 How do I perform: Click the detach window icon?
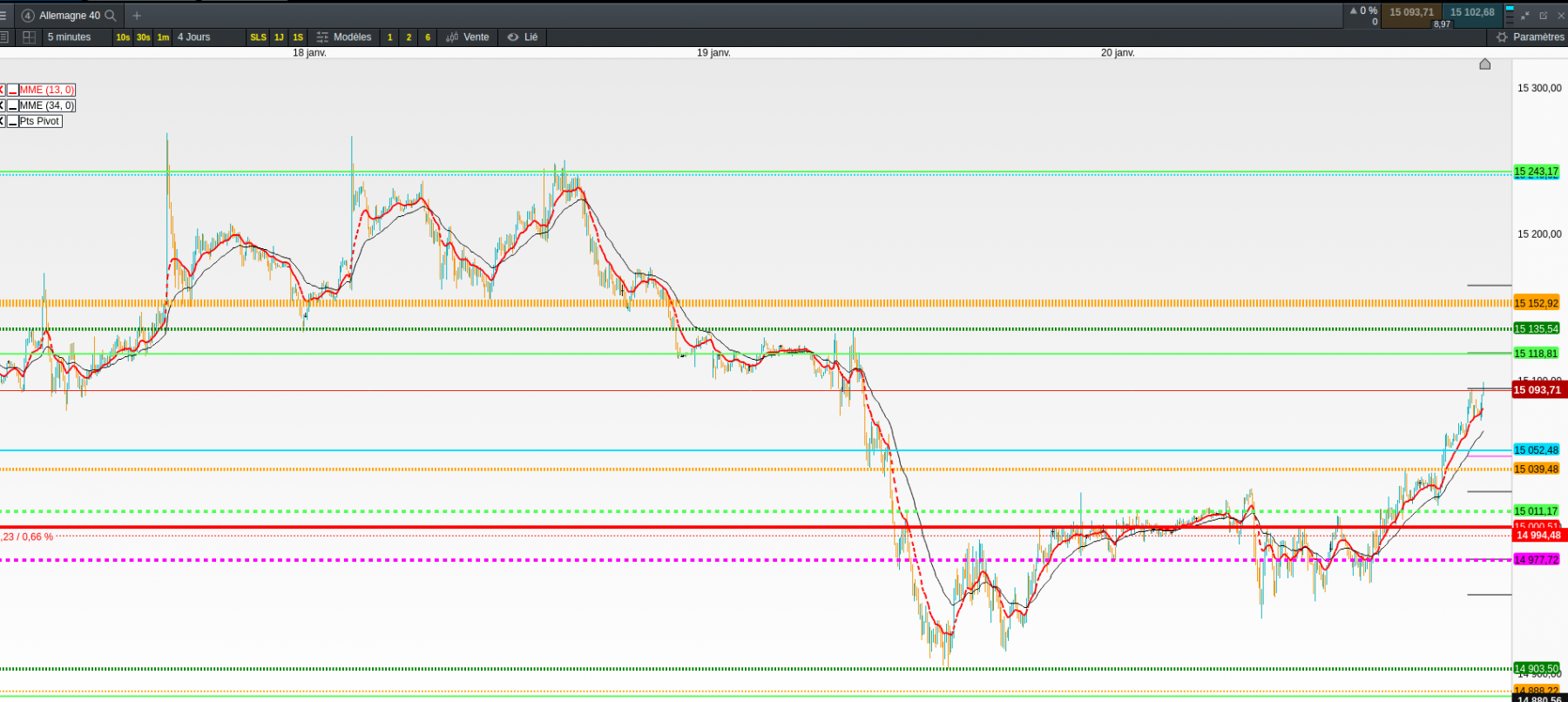(1543, 16)
